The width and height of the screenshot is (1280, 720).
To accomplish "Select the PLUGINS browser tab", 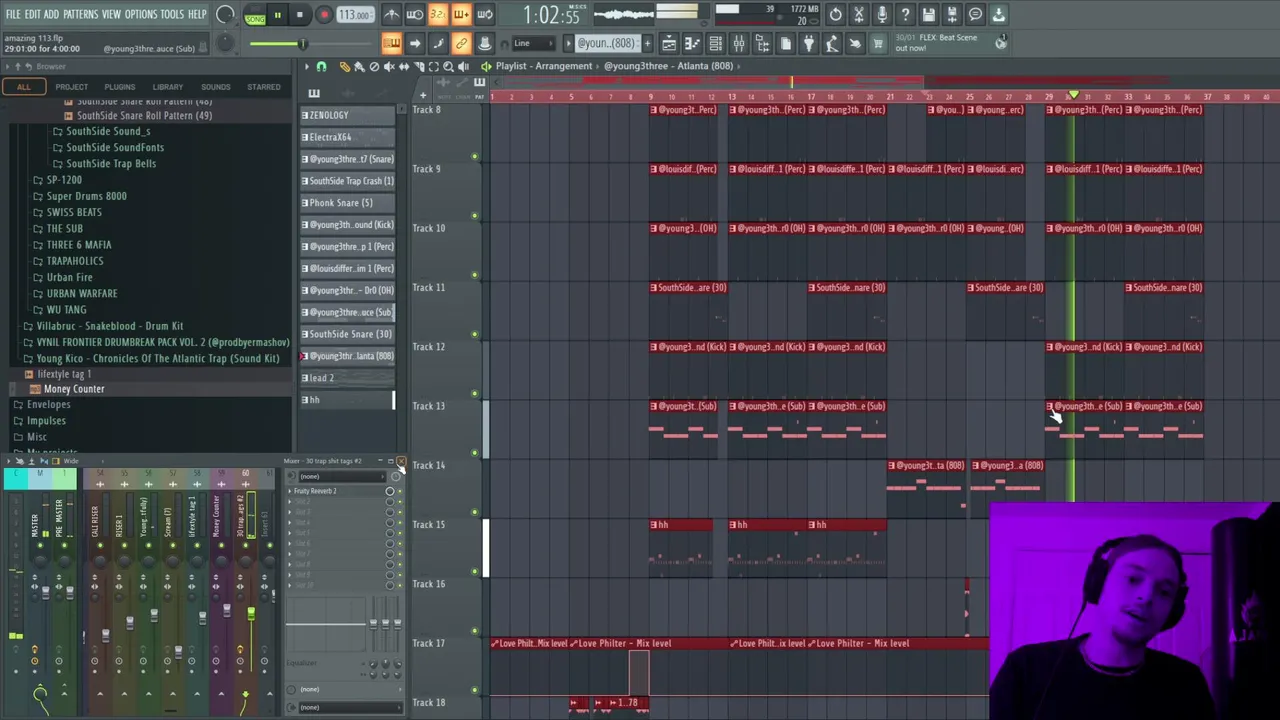I will [119, 87].
